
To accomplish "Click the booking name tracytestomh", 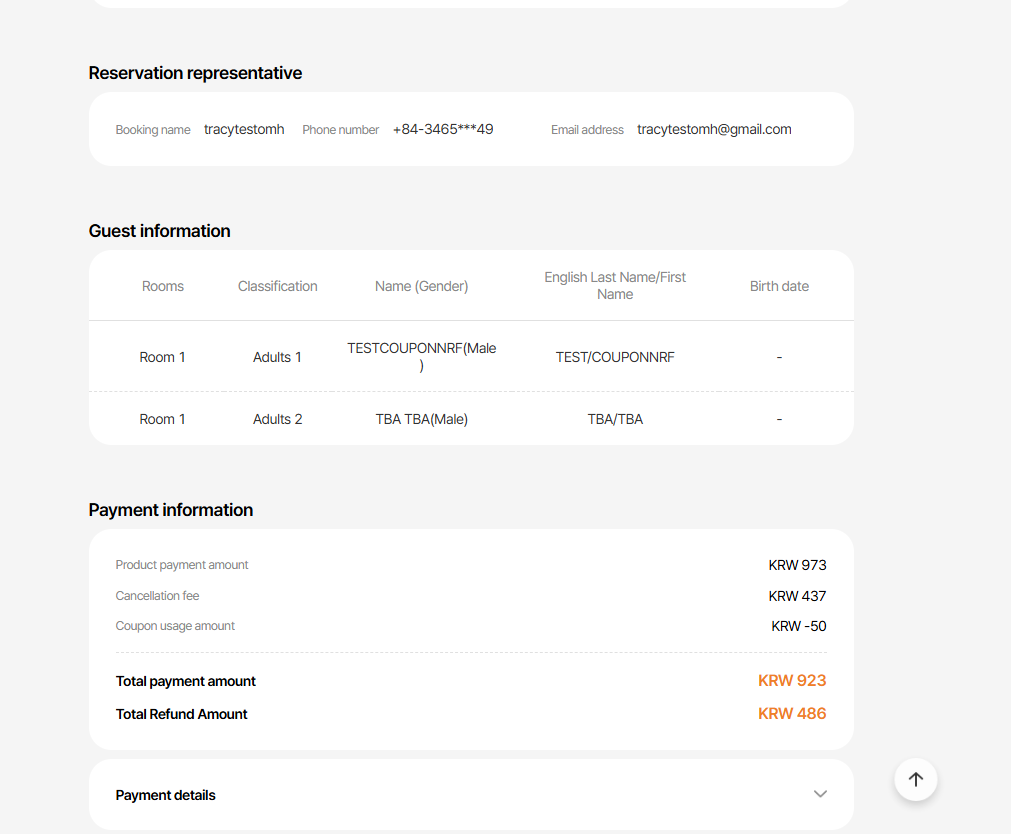I will click(244, 129).
